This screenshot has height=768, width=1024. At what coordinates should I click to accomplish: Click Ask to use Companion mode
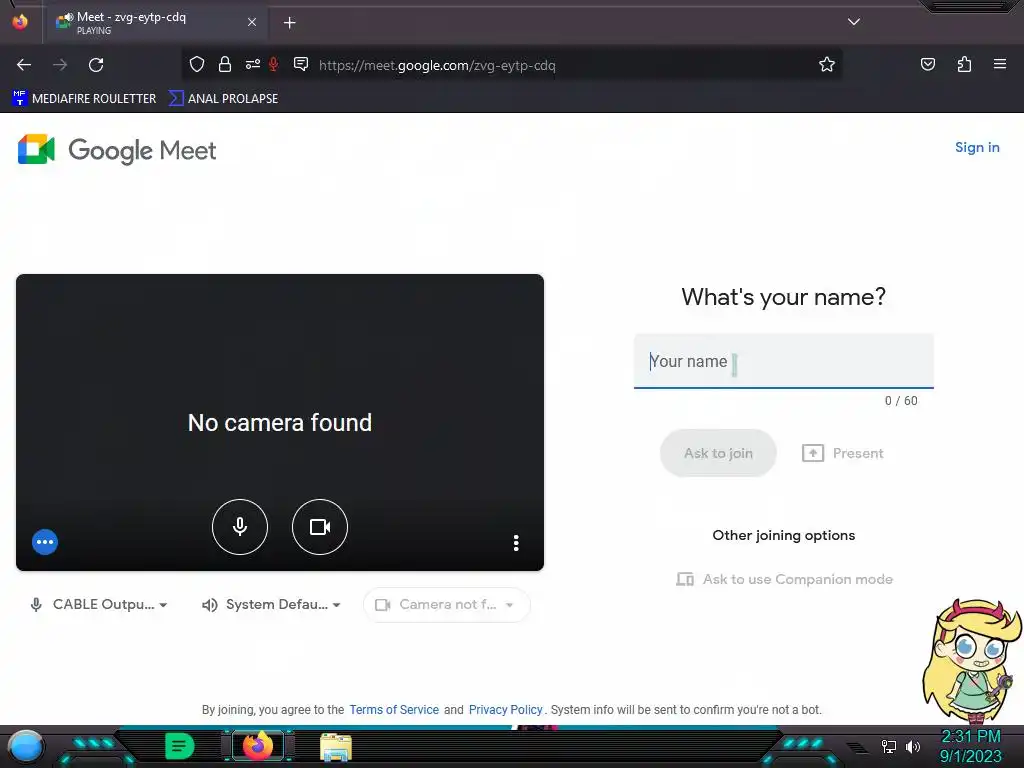[x=784, y=579]
